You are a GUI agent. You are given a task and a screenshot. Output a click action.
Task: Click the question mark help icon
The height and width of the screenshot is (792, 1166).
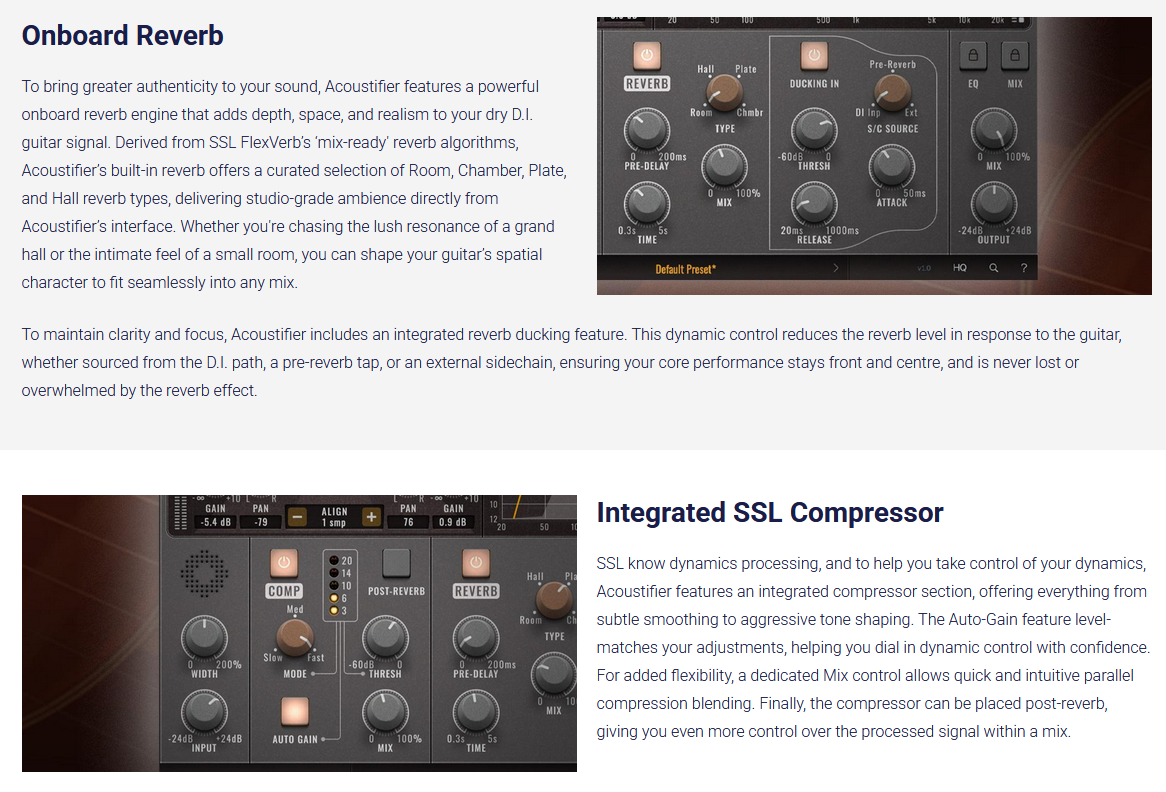[1024, 268]
